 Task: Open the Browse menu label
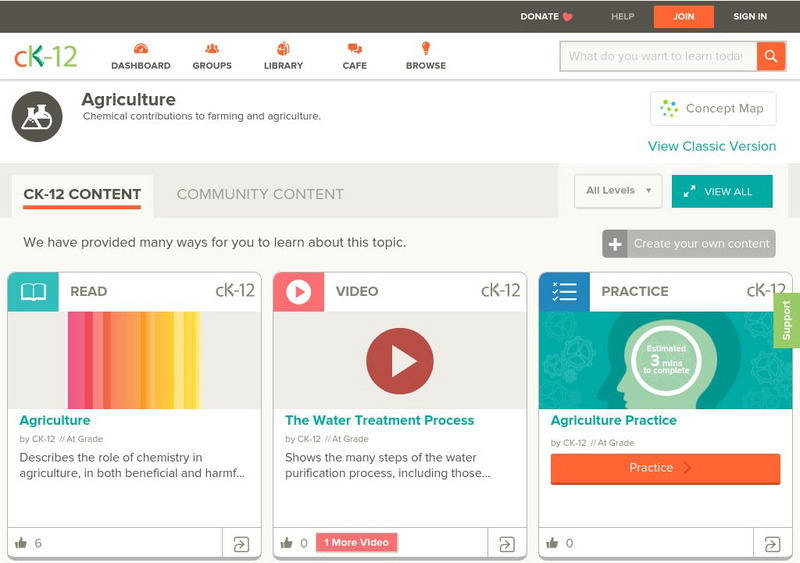point(426,66)
